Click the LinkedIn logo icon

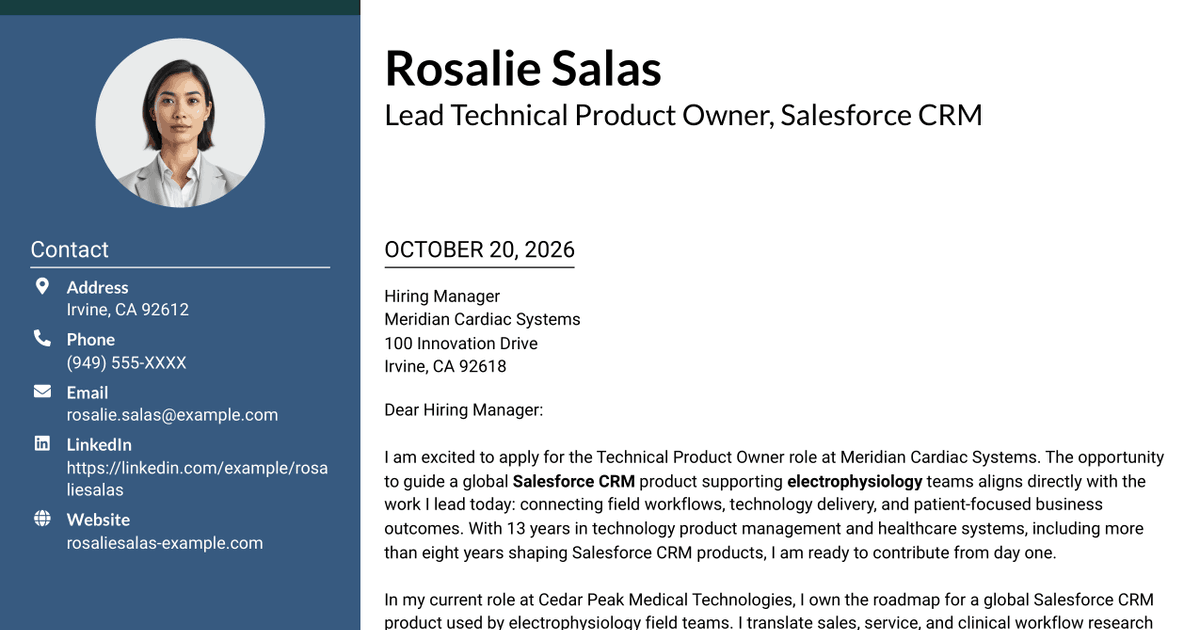point(42,443)
